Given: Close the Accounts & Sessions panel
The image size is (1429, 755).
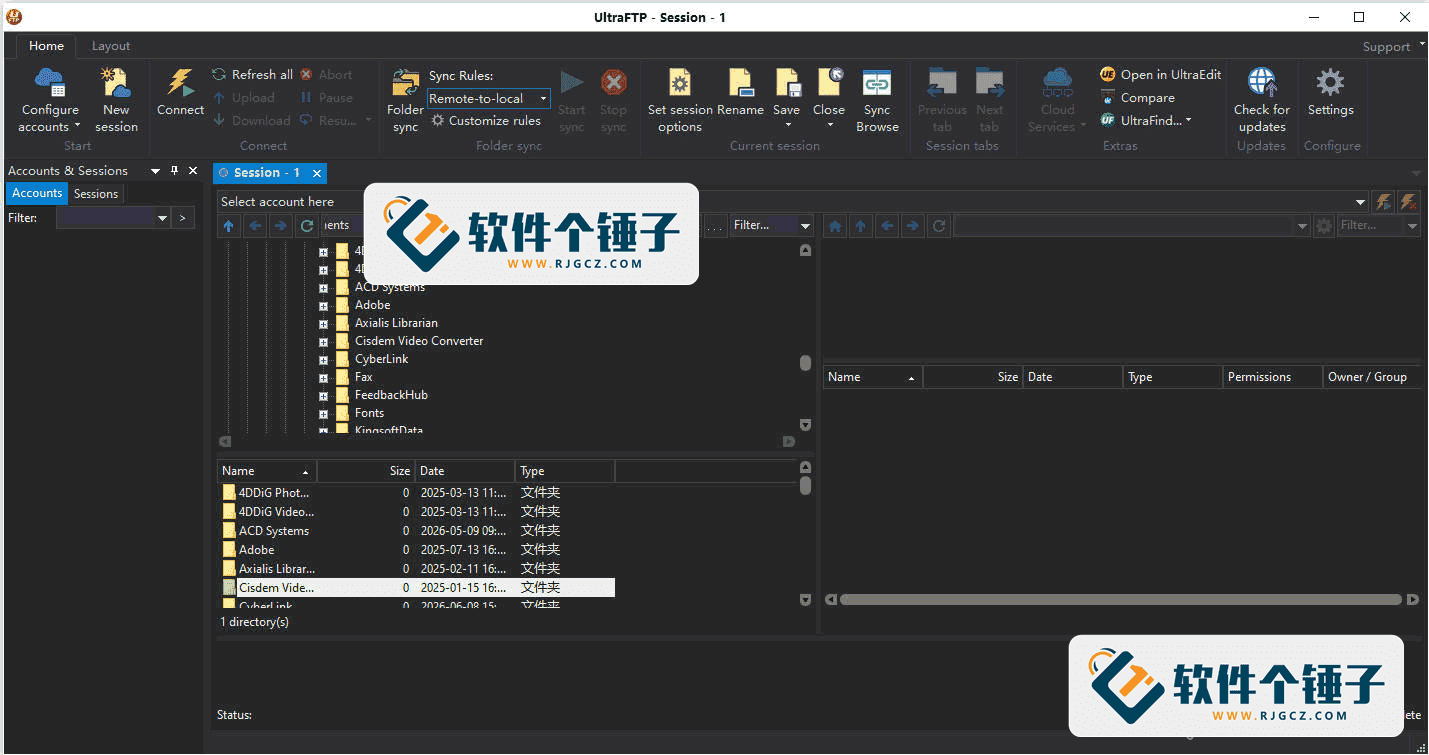Looking at the screenshot, I should tap(193, 171).
